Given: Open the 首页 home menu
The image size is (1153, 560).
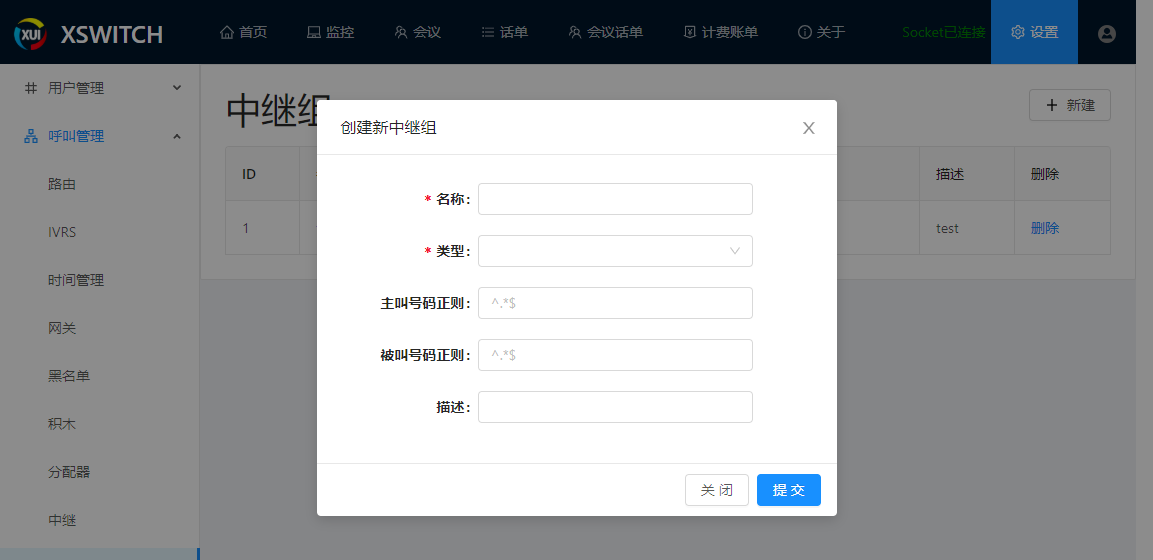Looking at the screenshot, I should 243,32.
